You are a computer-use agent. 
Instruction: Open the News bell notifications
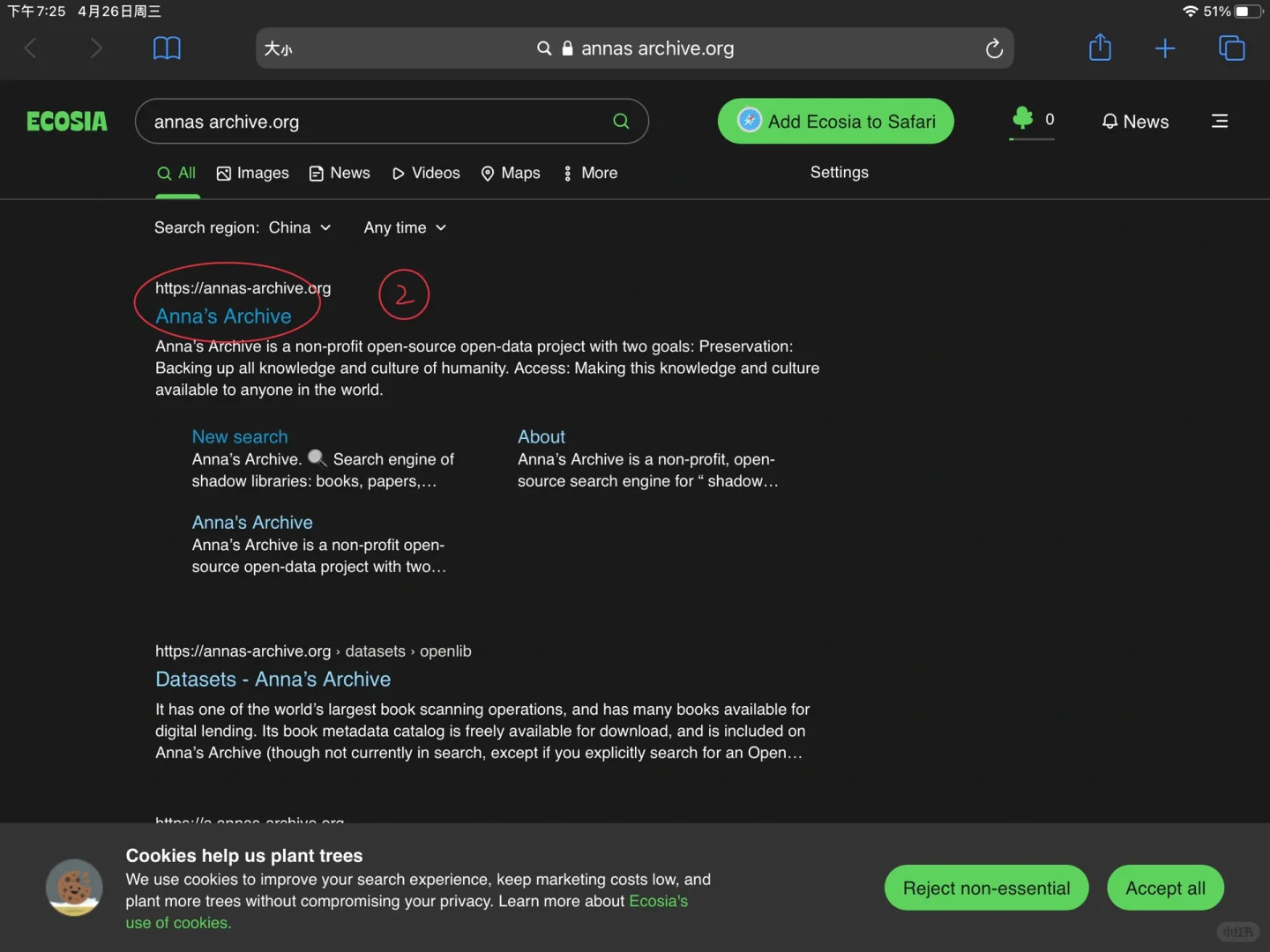pos(1135,122)
